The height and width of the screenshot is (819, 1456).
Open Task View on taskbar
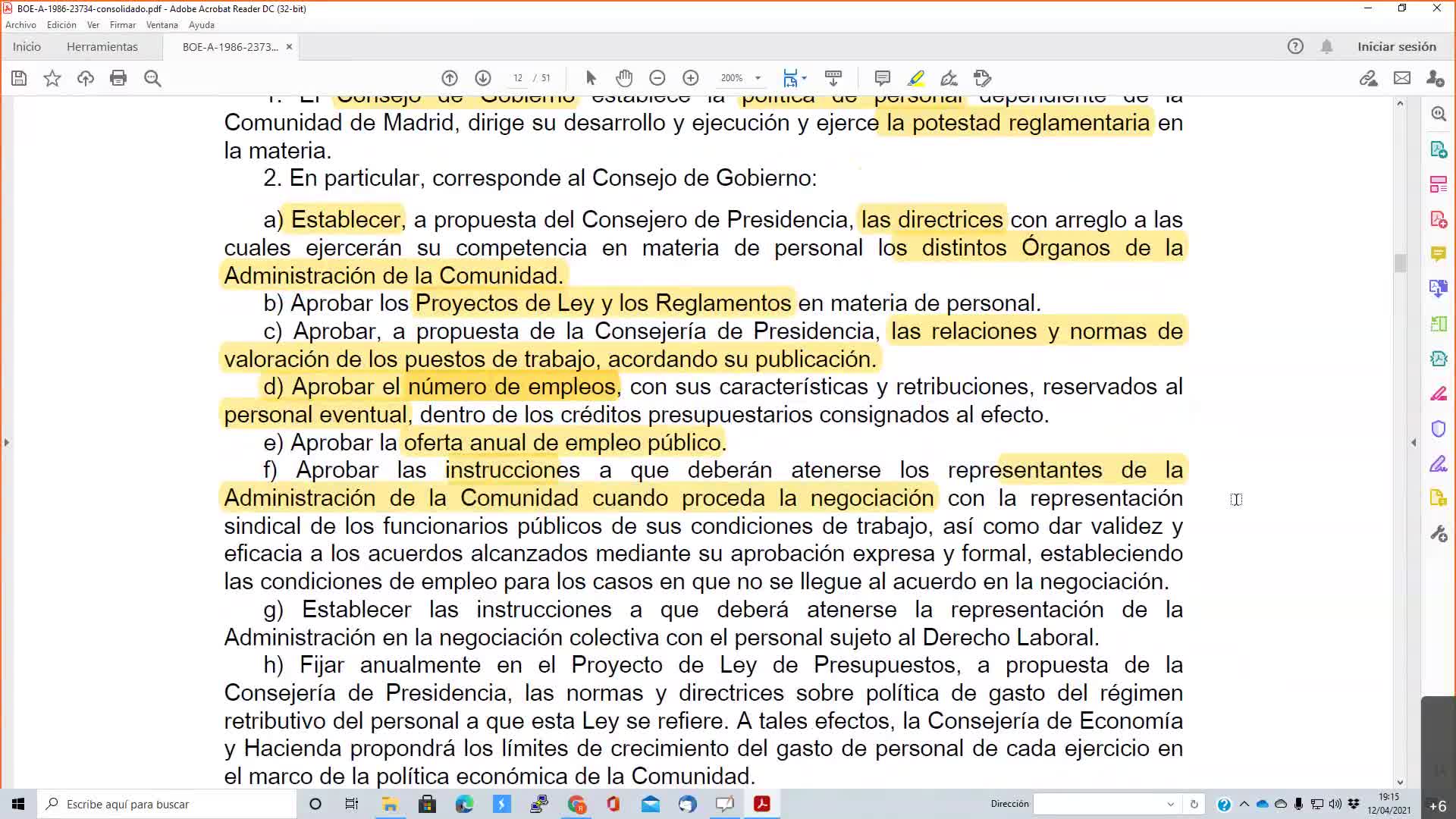[351, 804]
